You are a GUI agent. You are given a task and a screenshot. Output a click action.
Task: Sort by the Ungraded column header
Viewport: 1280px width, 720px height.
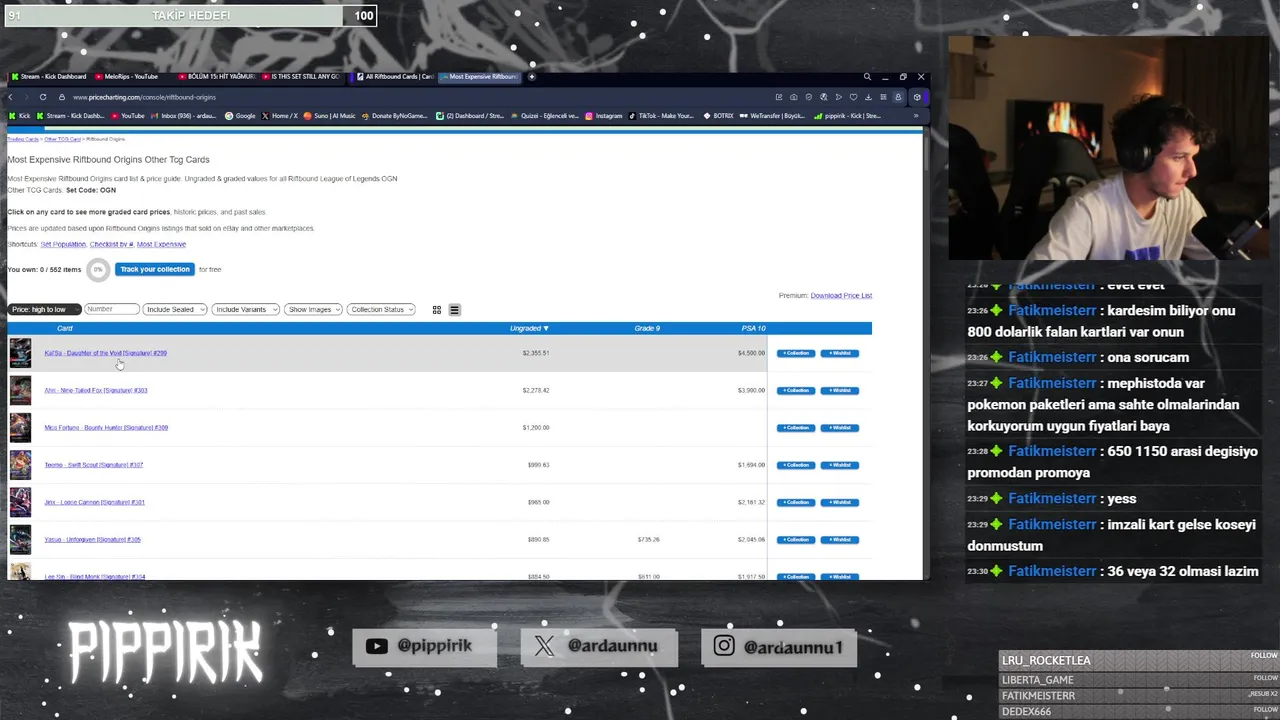tap(529, 328)
